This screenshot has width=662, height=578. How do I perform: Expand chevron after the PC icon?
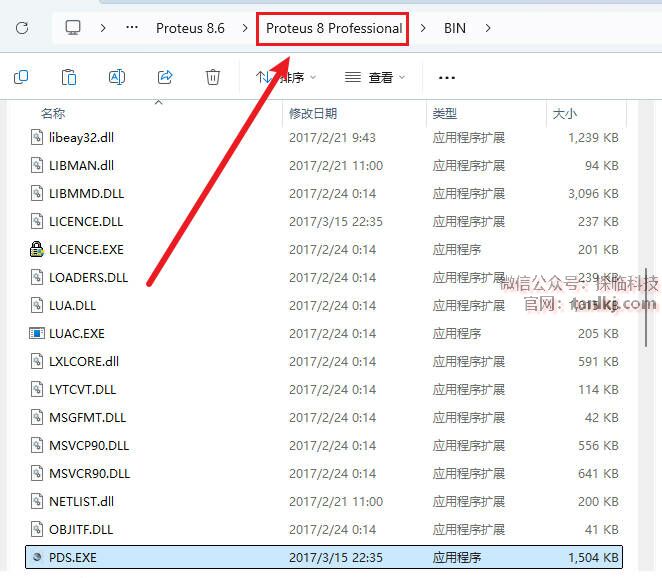[103, 28]
